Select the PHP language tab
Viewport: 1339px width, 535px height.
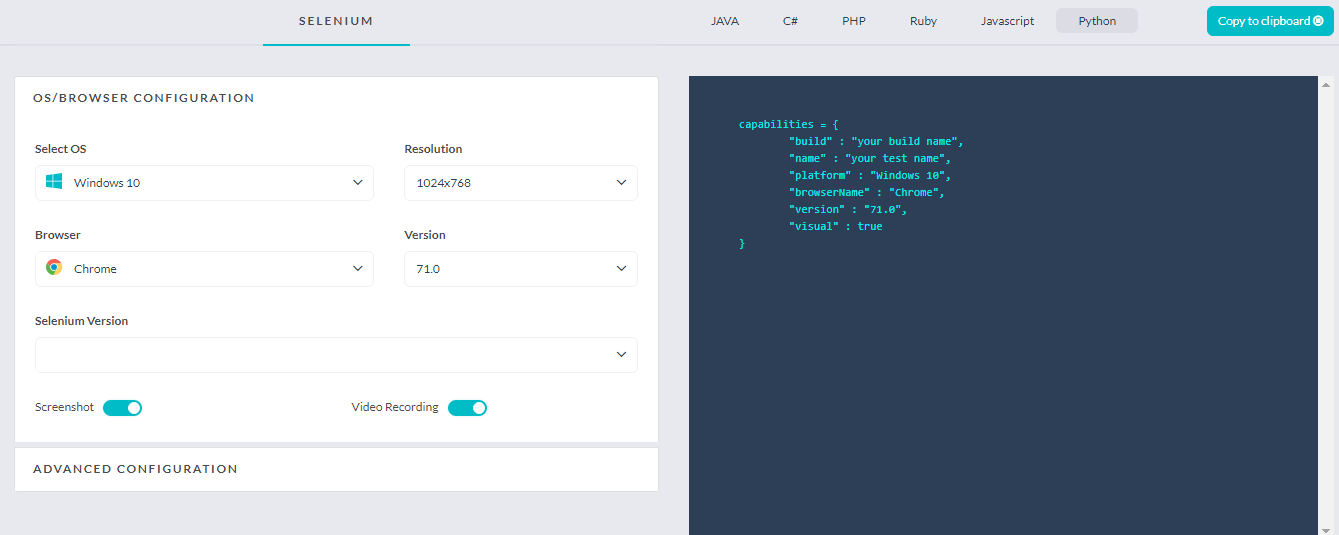[854, 21]
